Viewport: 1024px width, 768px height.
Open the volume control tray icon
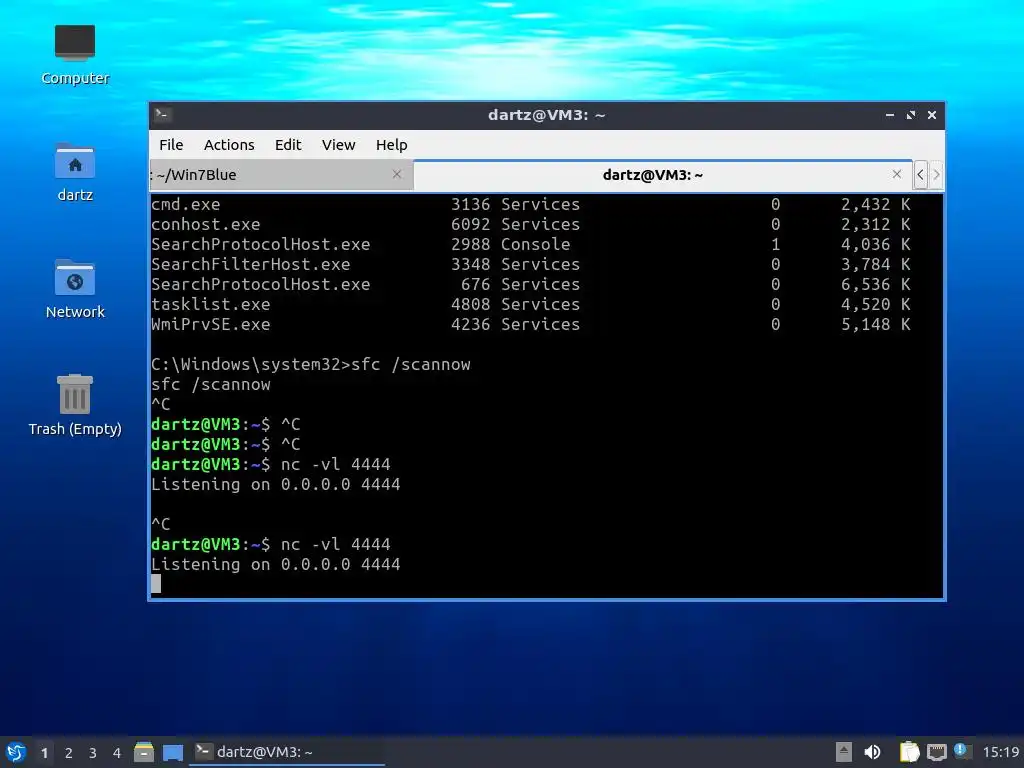[x=872, y=752]
